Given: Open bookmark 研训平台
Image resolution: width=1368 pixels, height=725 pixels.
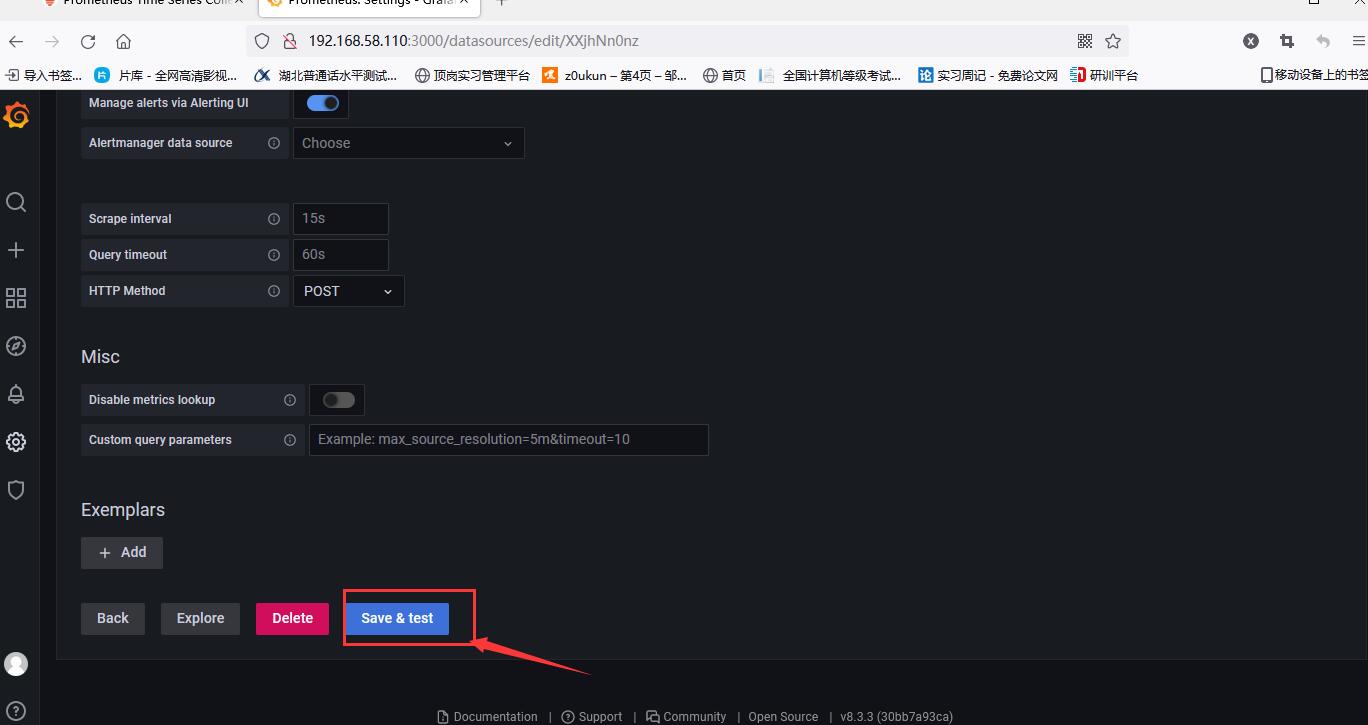Looking at the screenshot, I should pos(1104,75).
